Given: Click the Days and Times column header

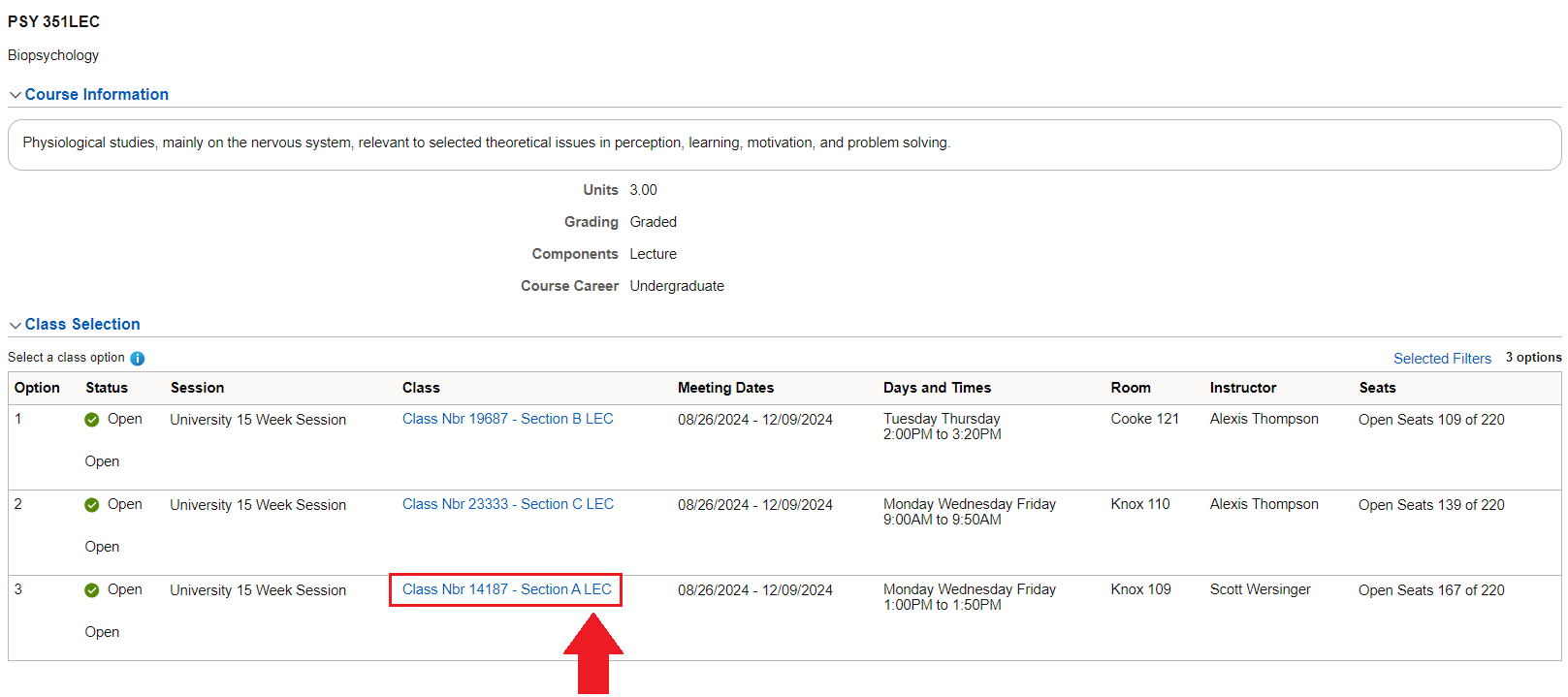Looking at the screenshot, I should 937,388.
